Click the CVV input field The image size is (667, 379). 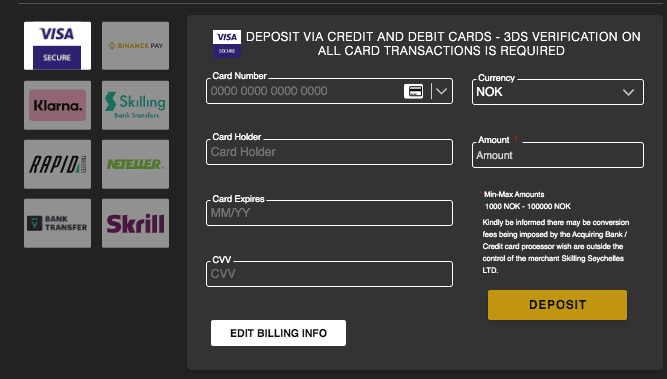tap(329, 274)
